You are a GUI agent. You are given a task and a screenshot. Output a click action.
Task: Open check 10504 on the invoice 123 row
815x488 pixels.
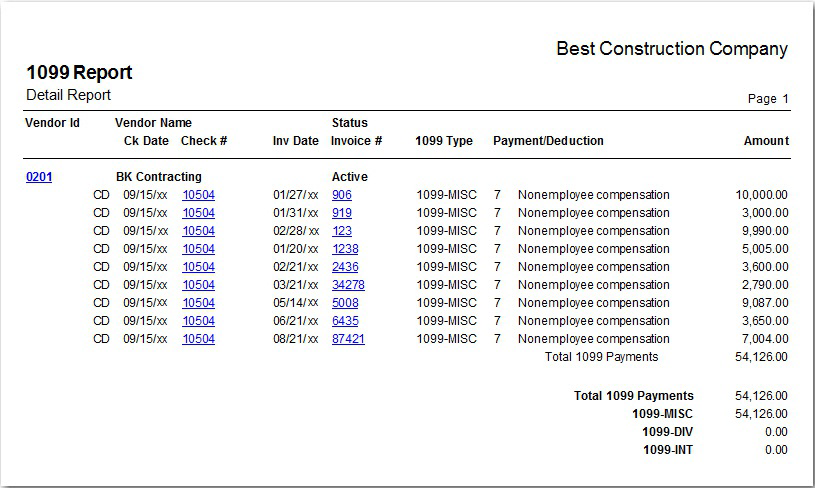click(199, 231)
